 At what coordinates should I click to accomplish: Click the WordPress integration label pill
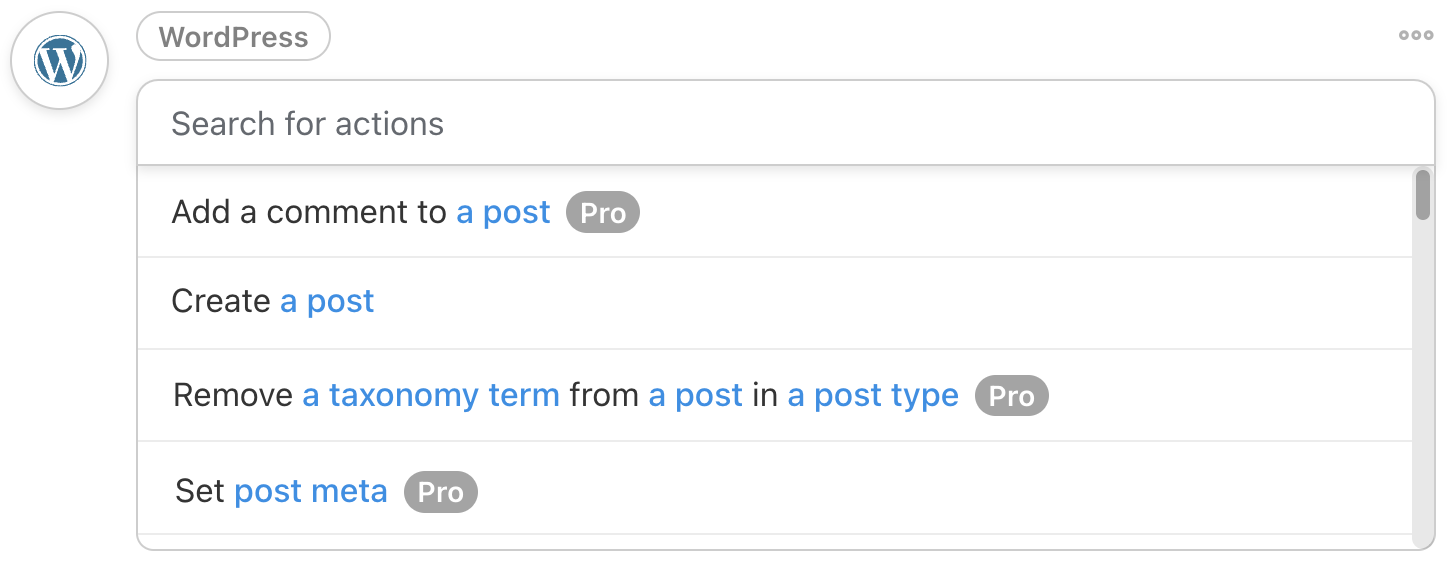click(233, 37)
